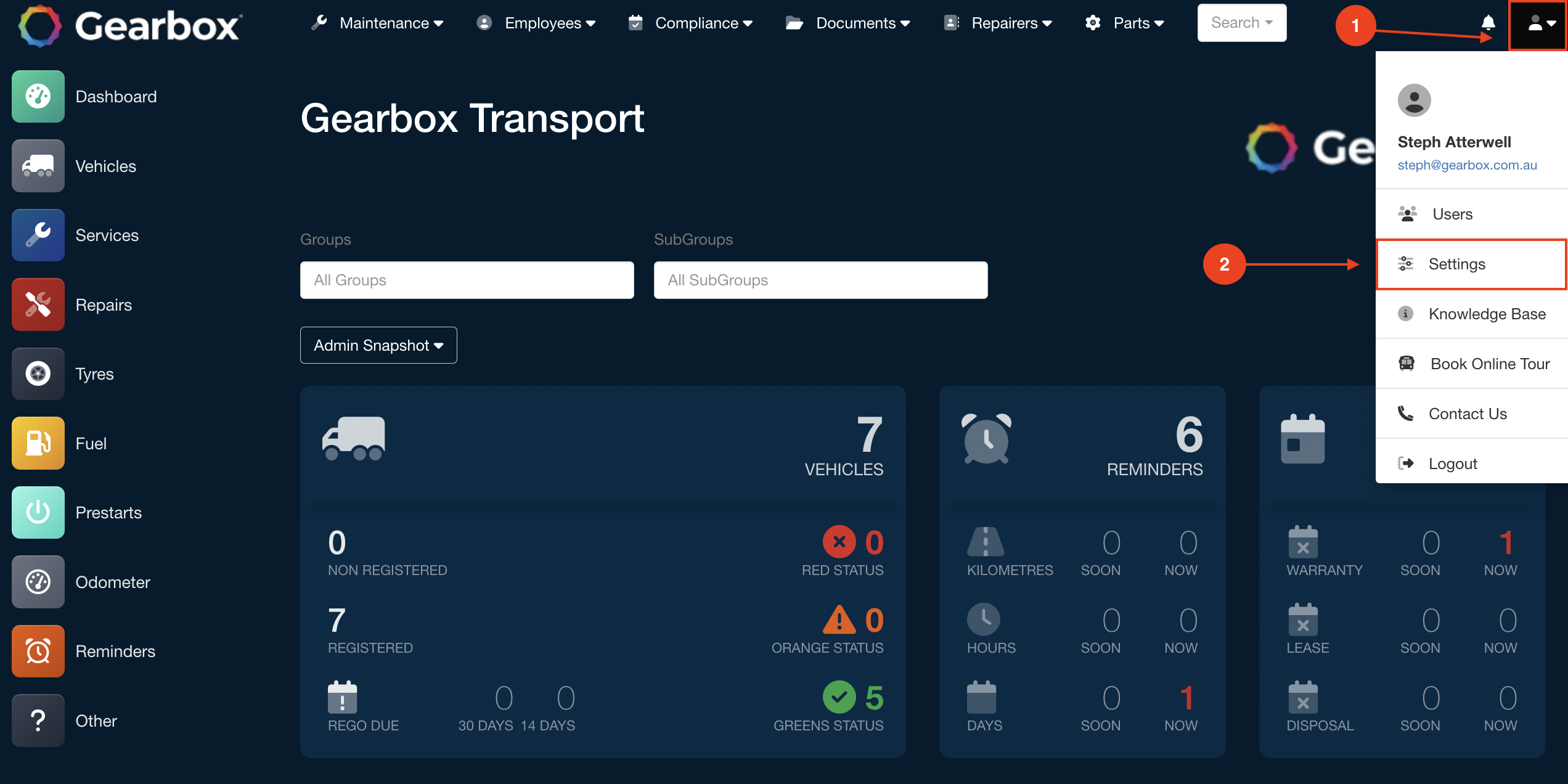Open the Tyres wheel icon in sidebar

pos(38,374)
